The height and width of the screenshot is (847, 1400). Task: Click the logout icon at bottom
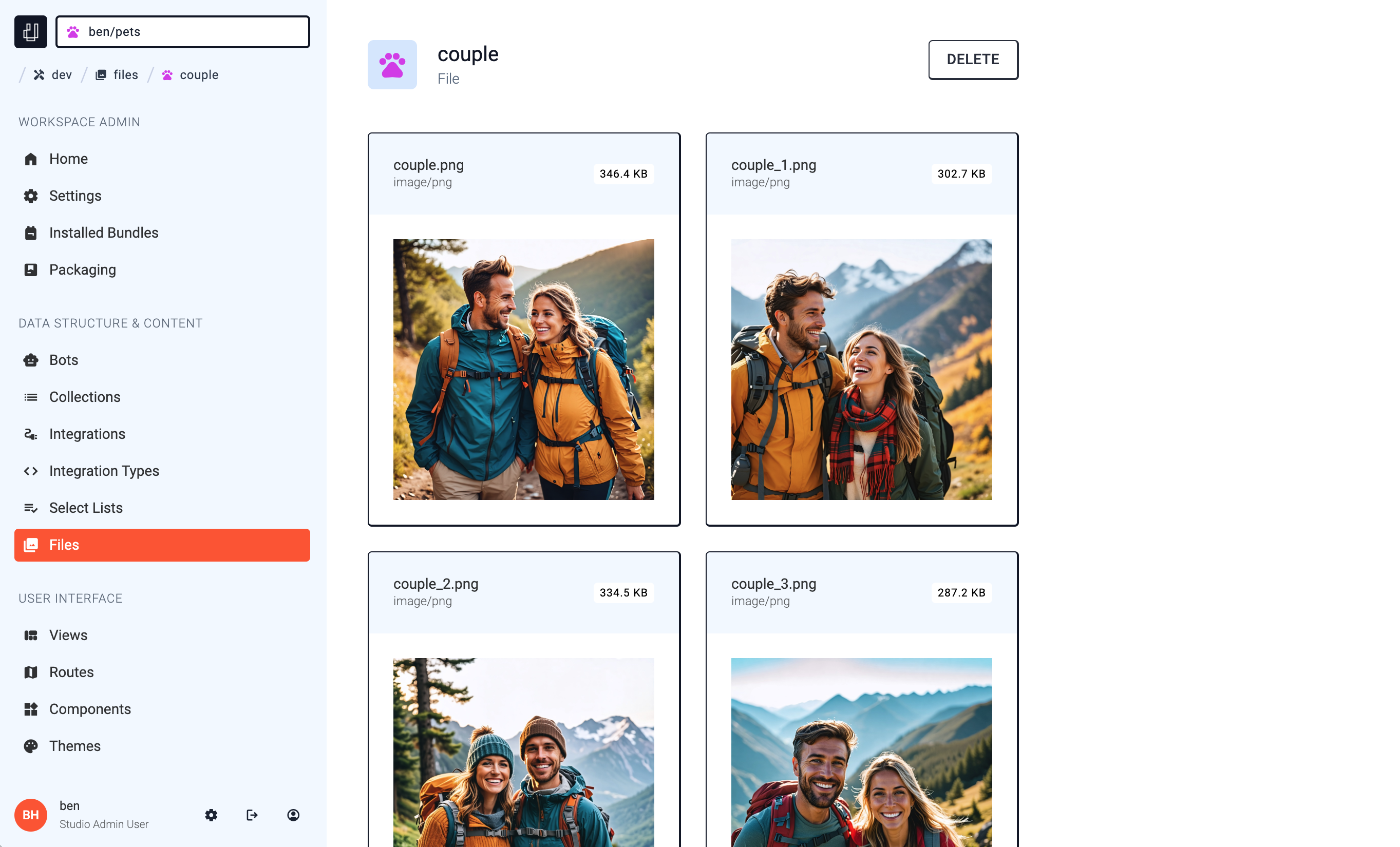coord(252,815)
